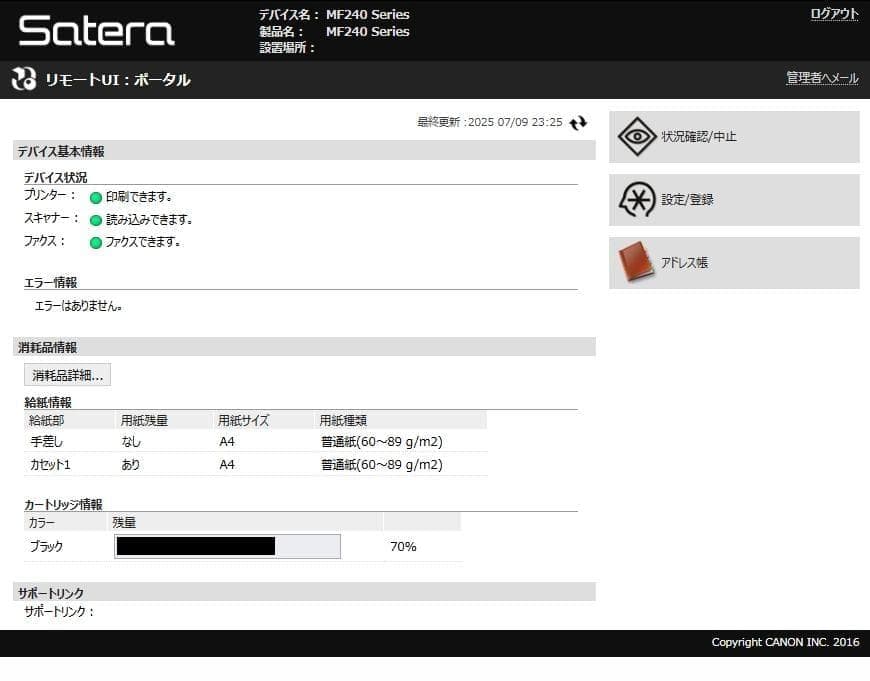Image resolution: width=870 pixels, height=681 pixels.
Task: Click the swirl icon beside リモートUI：ポータル
Action: (24, 80)
